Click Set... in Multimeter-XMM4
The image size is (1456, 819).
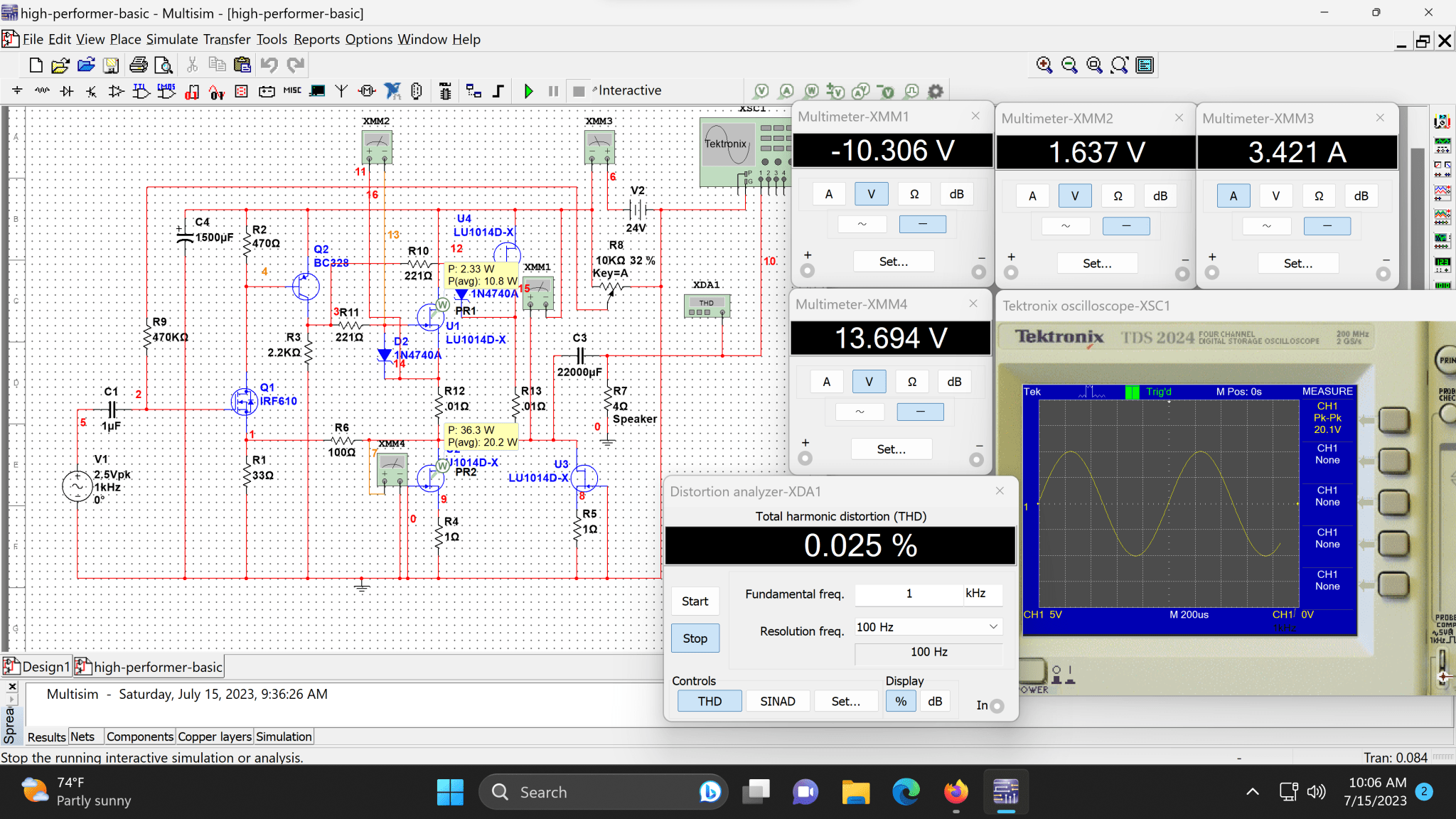pos(892,449)
